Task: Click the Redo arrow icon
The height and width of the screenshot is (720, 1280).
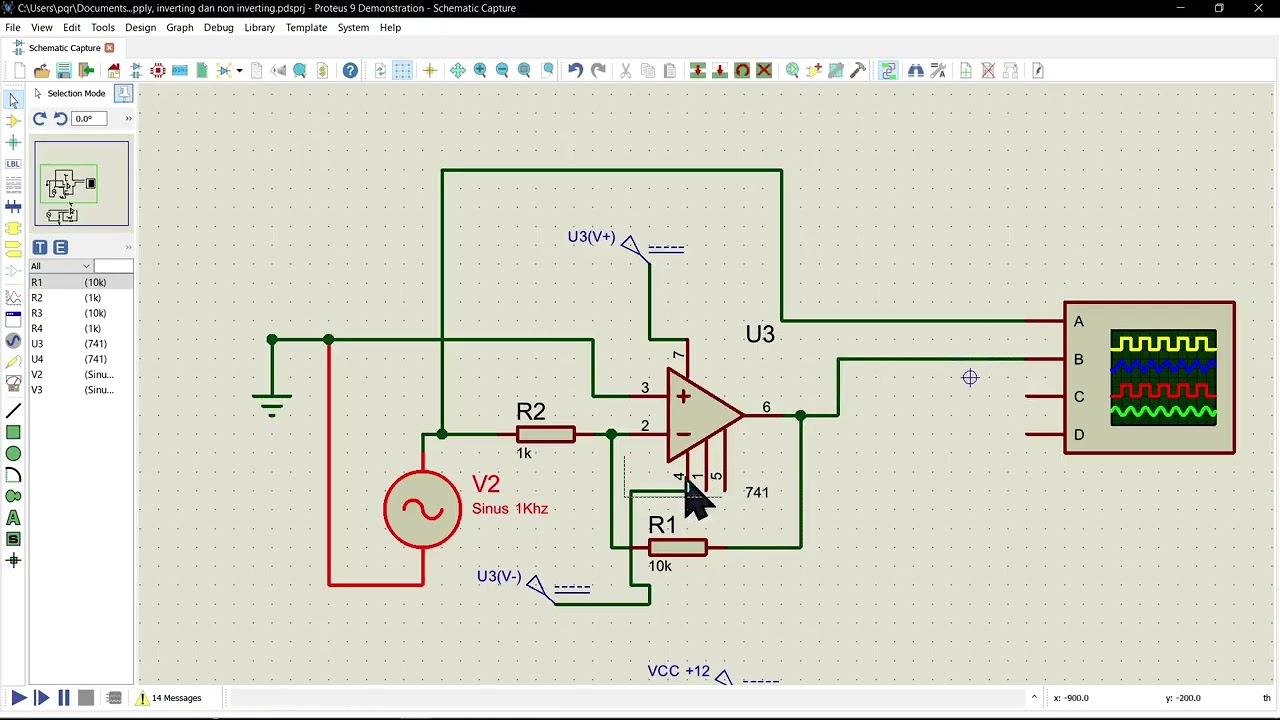Action: pos(598,70)
